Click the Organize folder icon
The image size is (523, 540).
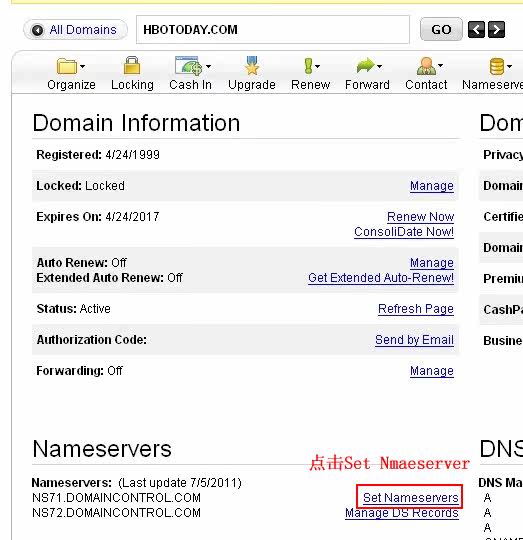tap(67, 66)
